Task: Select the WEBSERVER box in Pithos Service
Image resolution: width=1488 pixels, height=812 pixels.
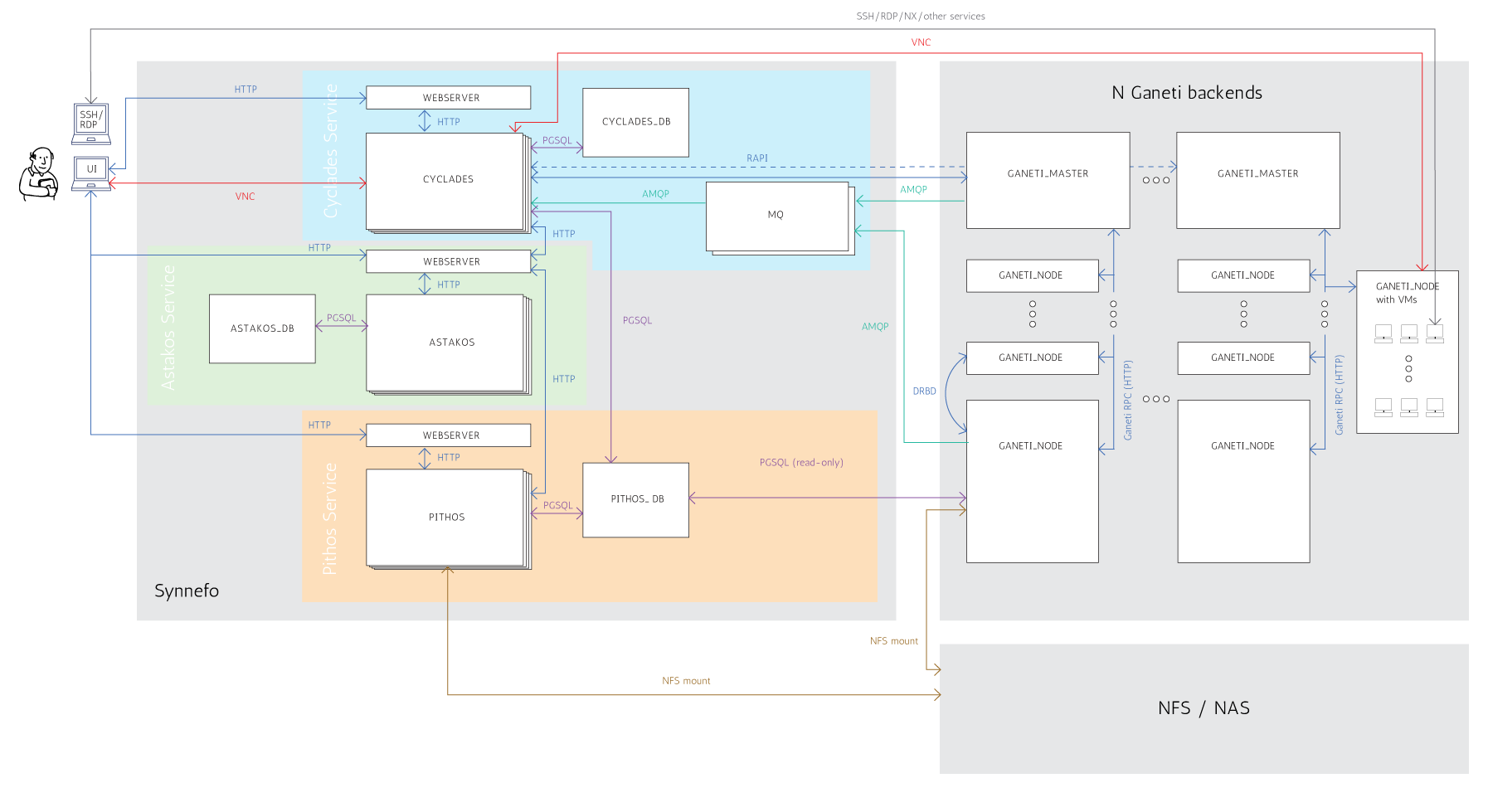Action: tap(448, 435)
